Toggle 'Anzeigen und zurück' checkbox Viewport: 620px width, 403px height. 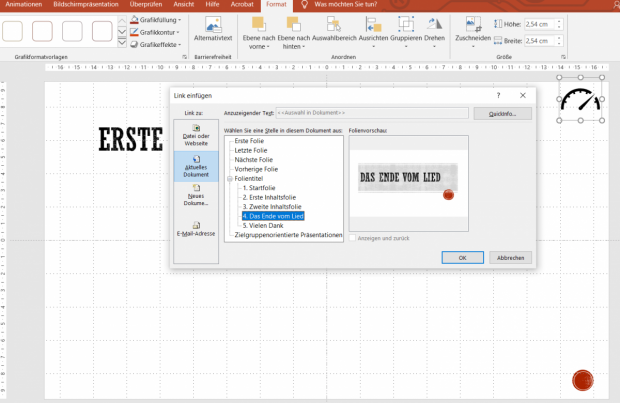352,236
